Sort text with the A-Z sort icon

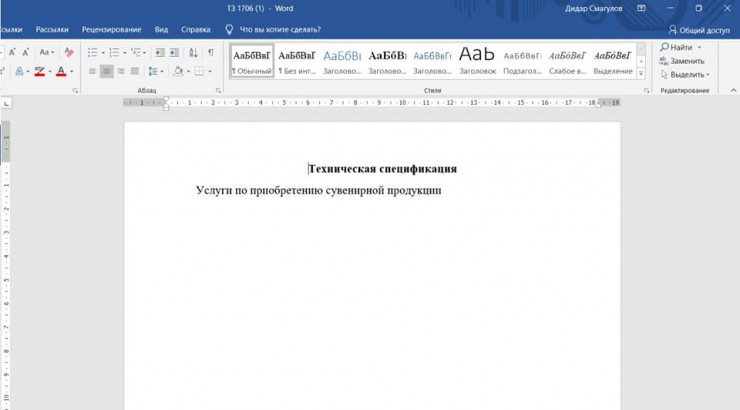(x=194, y=52)
